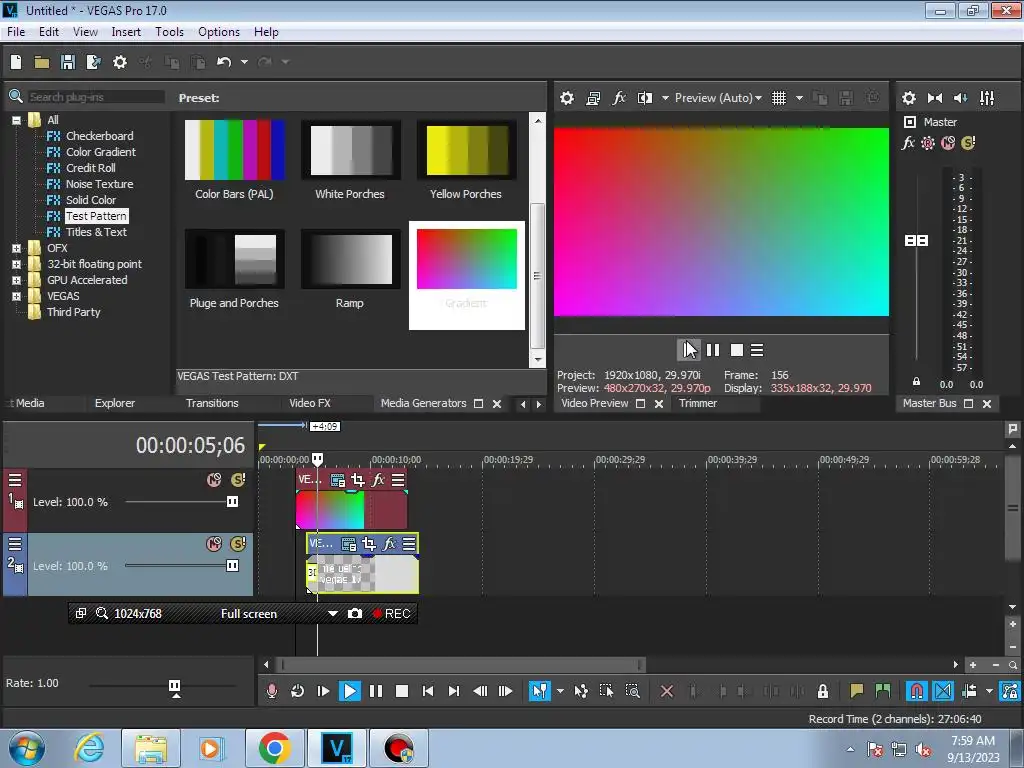Select the Normal Edit tool in the timeline toolbar

click(539, 691)
